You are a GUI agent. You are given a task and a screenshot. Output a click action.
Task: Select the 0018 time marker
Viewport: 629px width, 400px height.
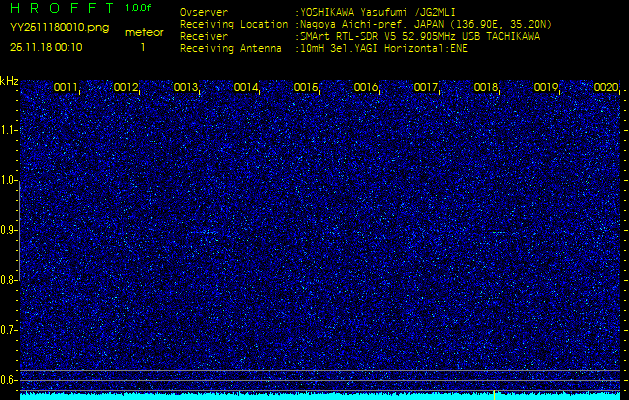point(486,88)
